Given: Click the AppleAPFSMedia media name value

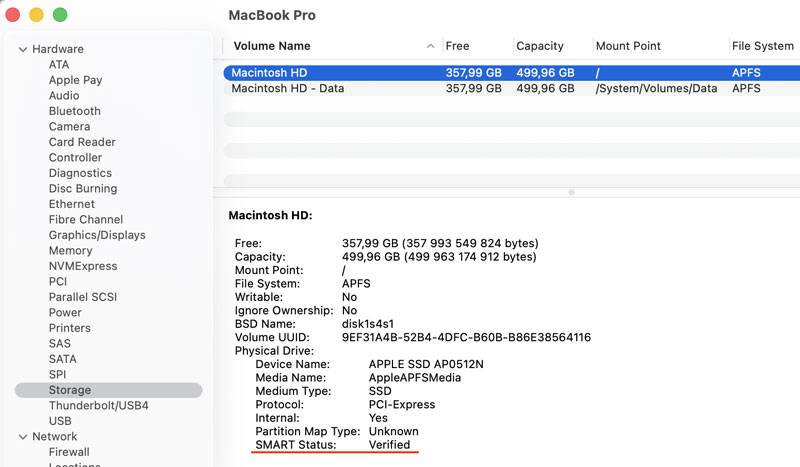Looking at the screenshot, I should (415, 378).
